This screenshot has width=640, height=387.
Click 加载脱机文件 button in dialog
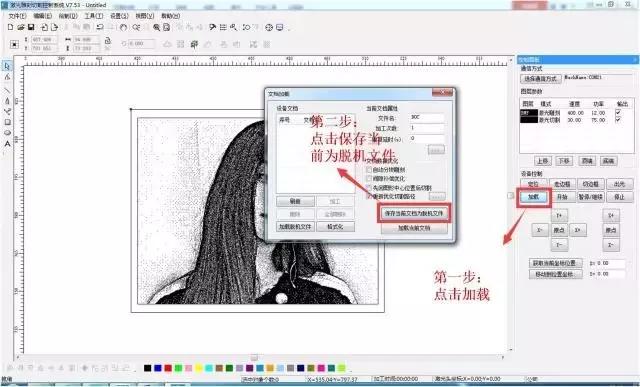tap(295, 227)
